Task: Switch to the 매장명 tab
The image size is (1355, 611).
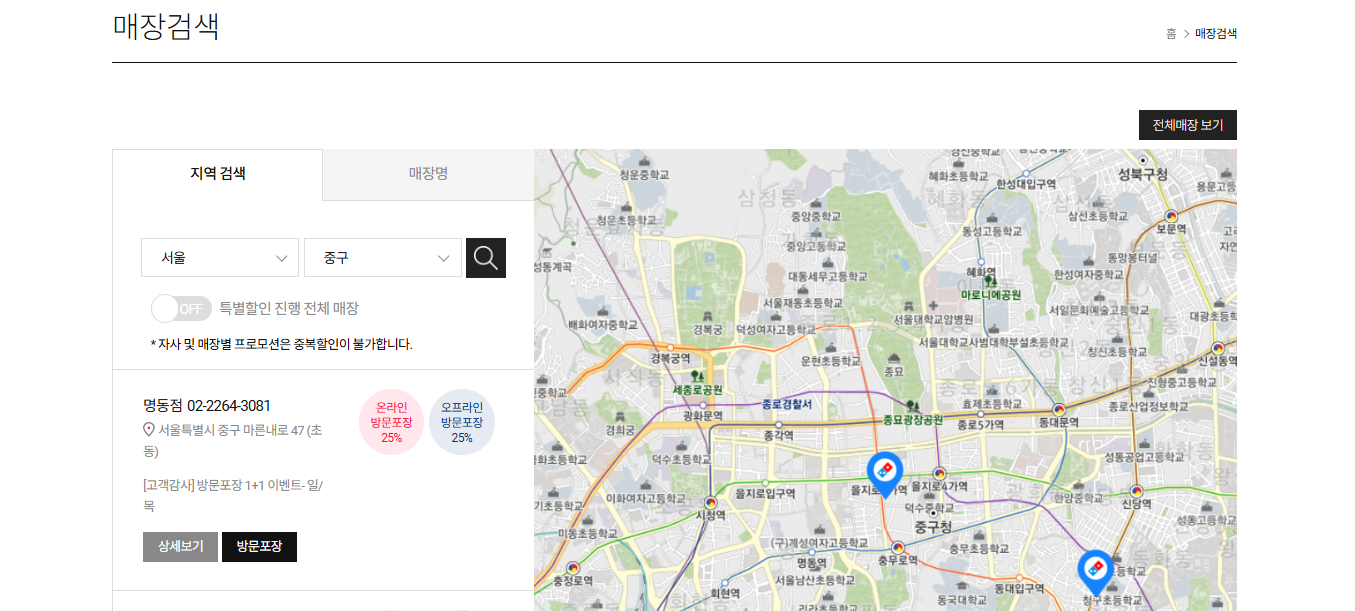Action: [428, 174]
